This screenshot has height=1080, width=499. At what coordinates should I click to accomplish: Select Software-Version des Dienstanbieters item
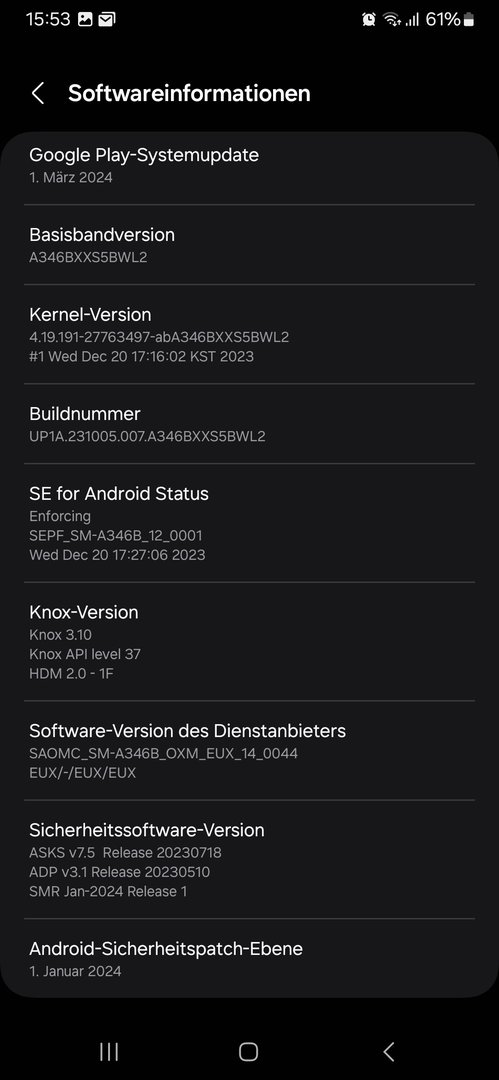click(250, 750)
